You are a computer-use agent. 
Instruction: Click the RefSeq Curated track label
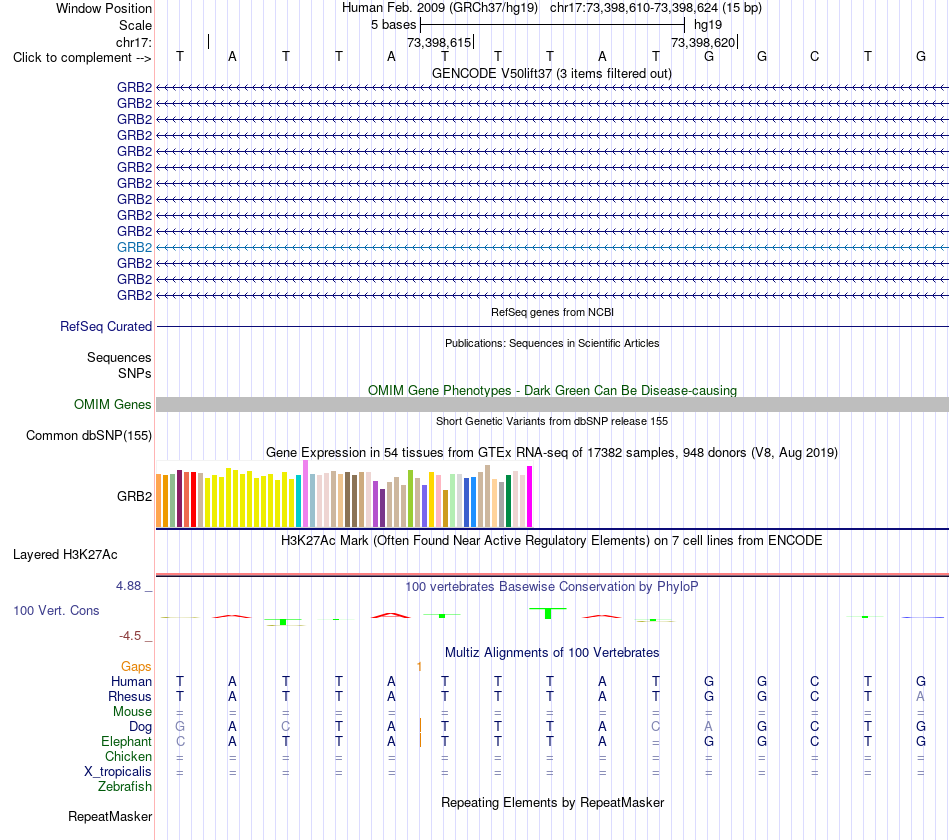pyautogui.click(x=105, y=326)
